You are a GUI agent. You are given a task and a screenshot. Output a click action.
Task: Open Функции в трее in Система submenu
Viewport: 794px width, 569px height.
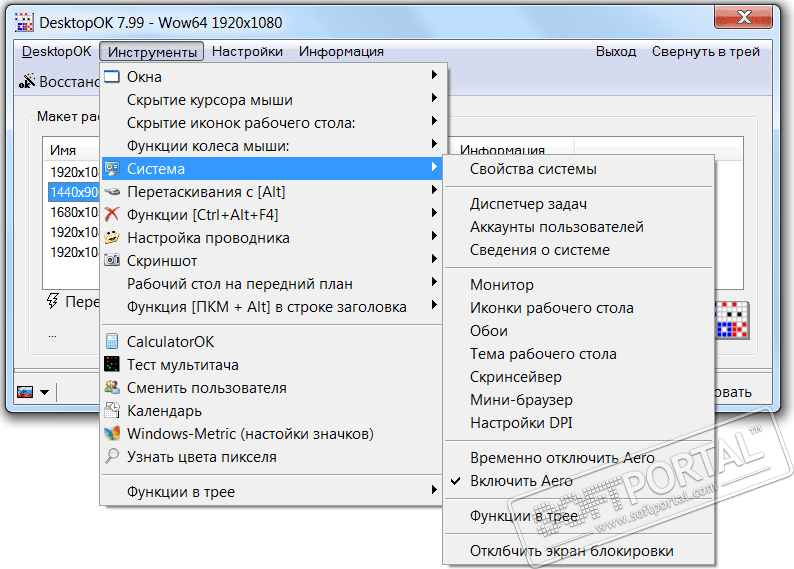click(579, 516)
